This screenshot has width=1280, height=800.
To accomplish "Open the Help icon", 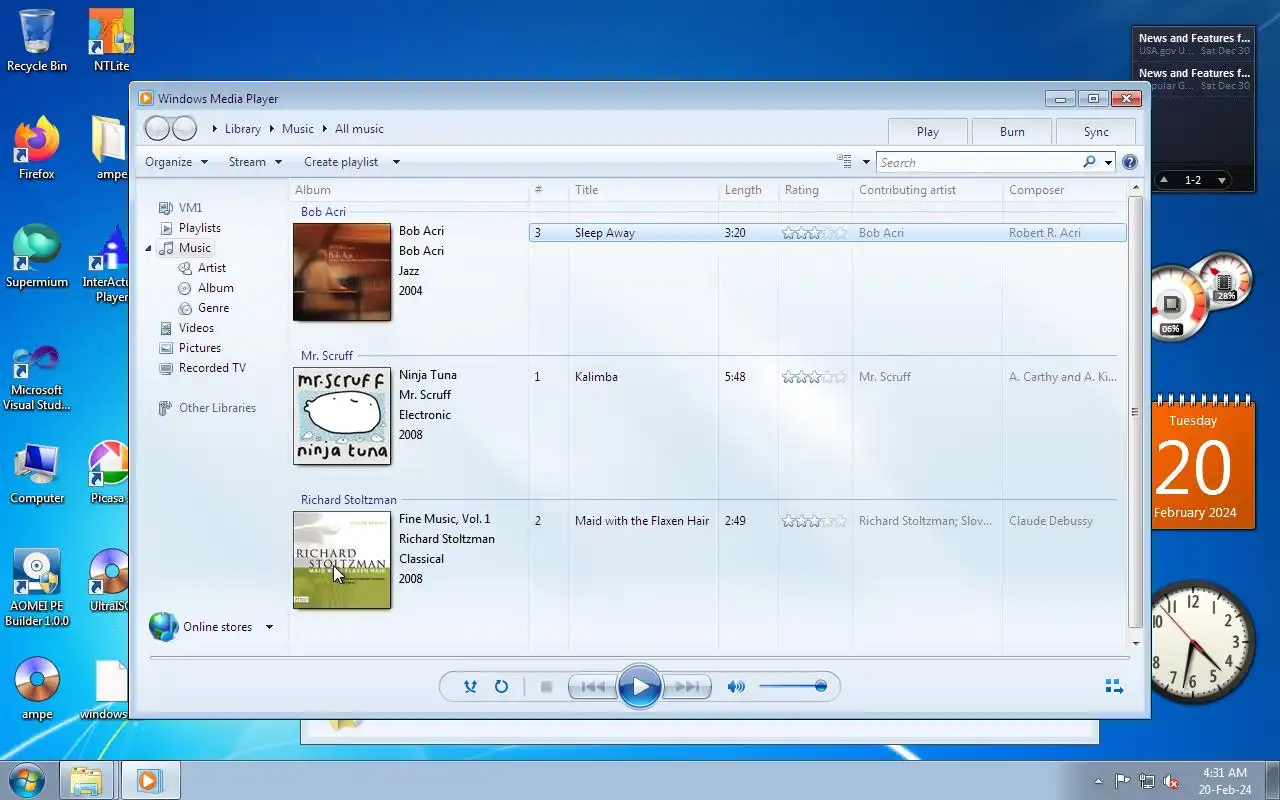I will 1130,162.
